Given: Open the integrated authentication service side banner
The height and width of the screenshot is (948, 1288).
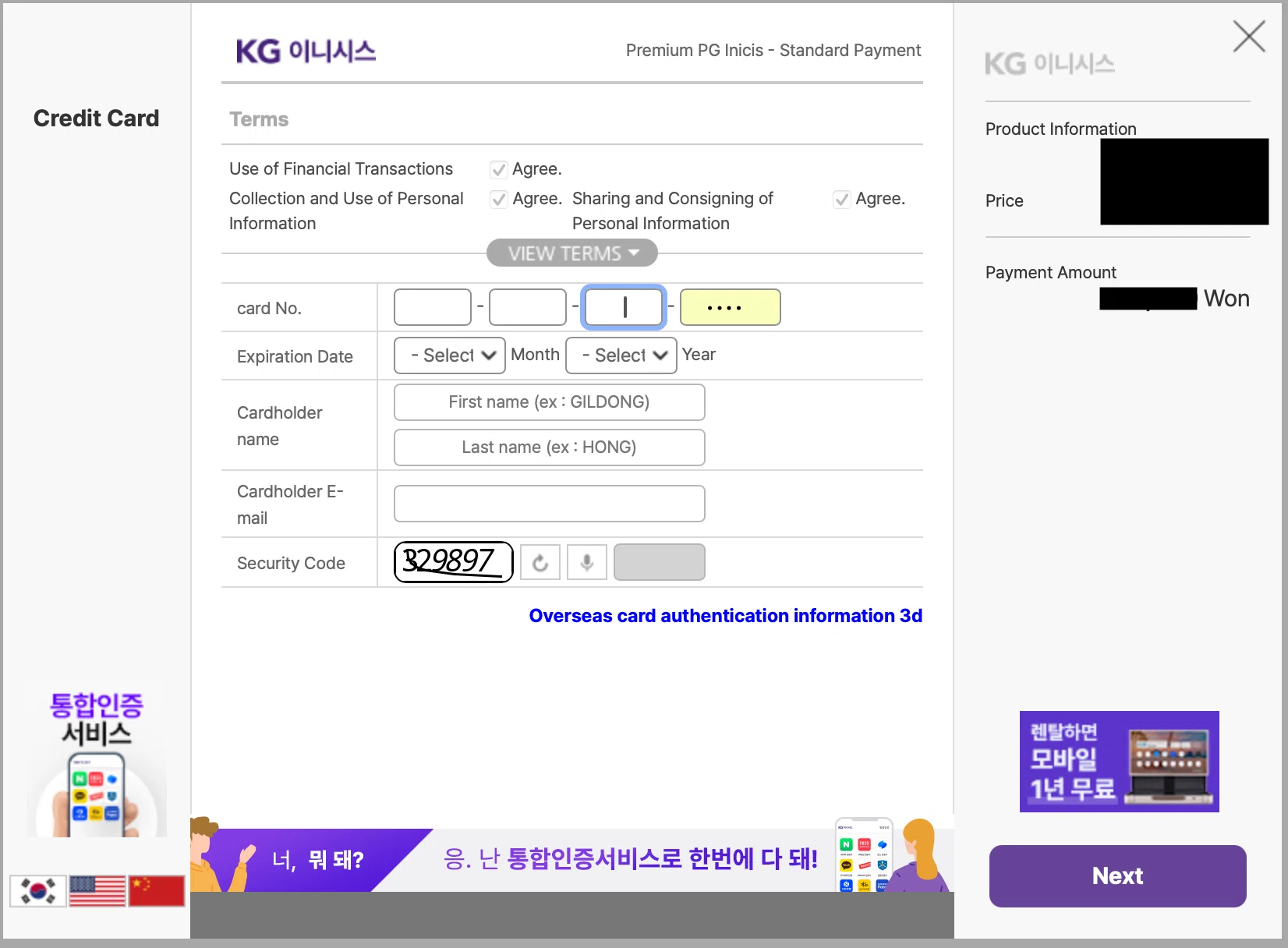Looking at the screenshot, I should [97, 760].
